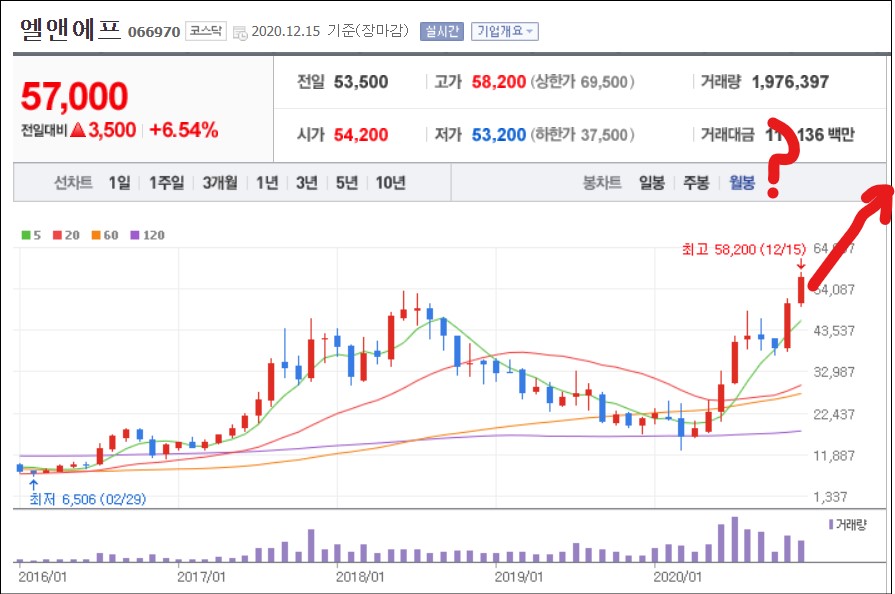The image size is (895, 594).
Task: Click the 거래량 1,976,397 value
Action: 790,82
